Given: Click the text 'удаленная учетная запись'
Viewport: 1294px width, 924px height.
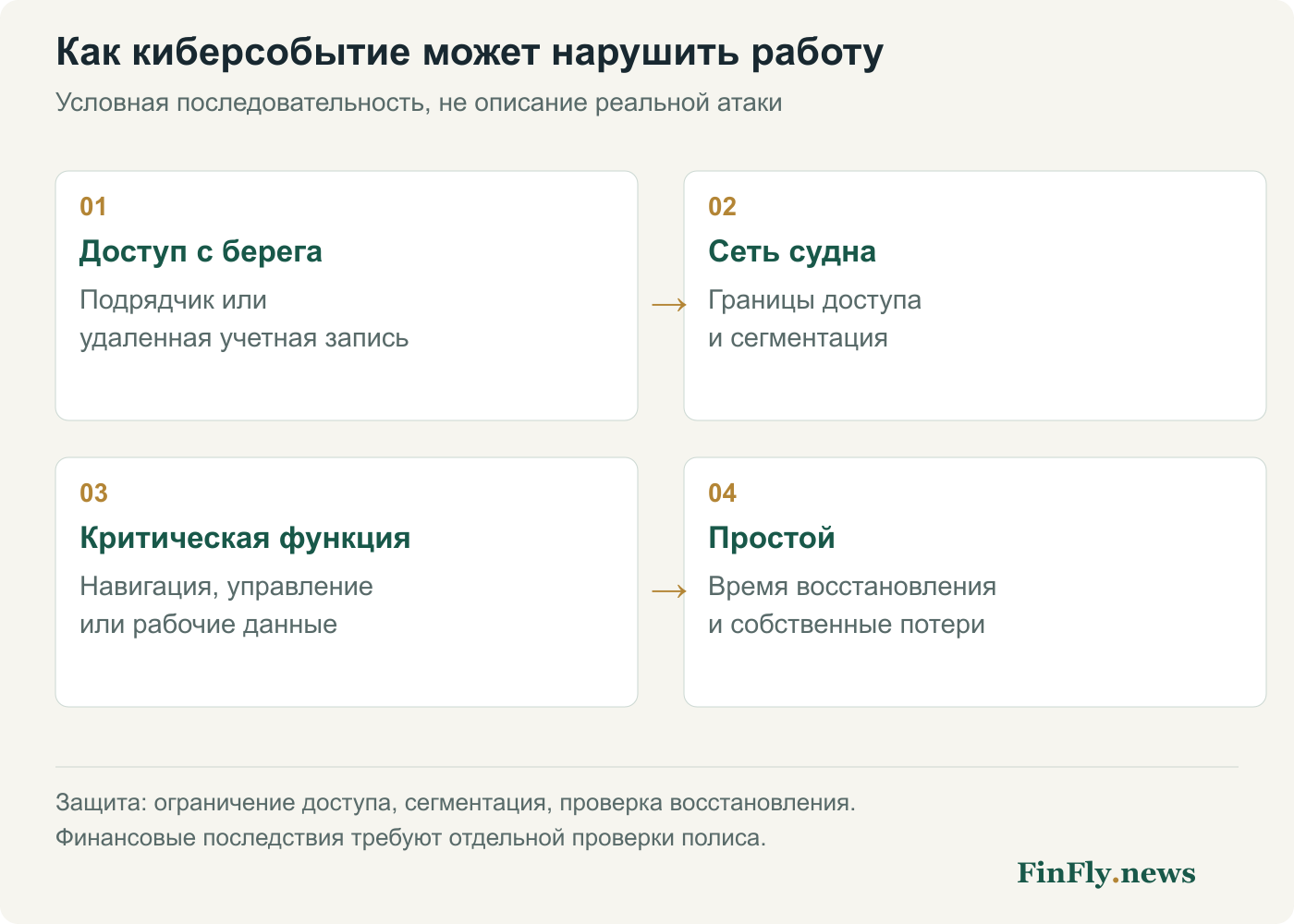Looking at the screenshot, I should 244,338.
